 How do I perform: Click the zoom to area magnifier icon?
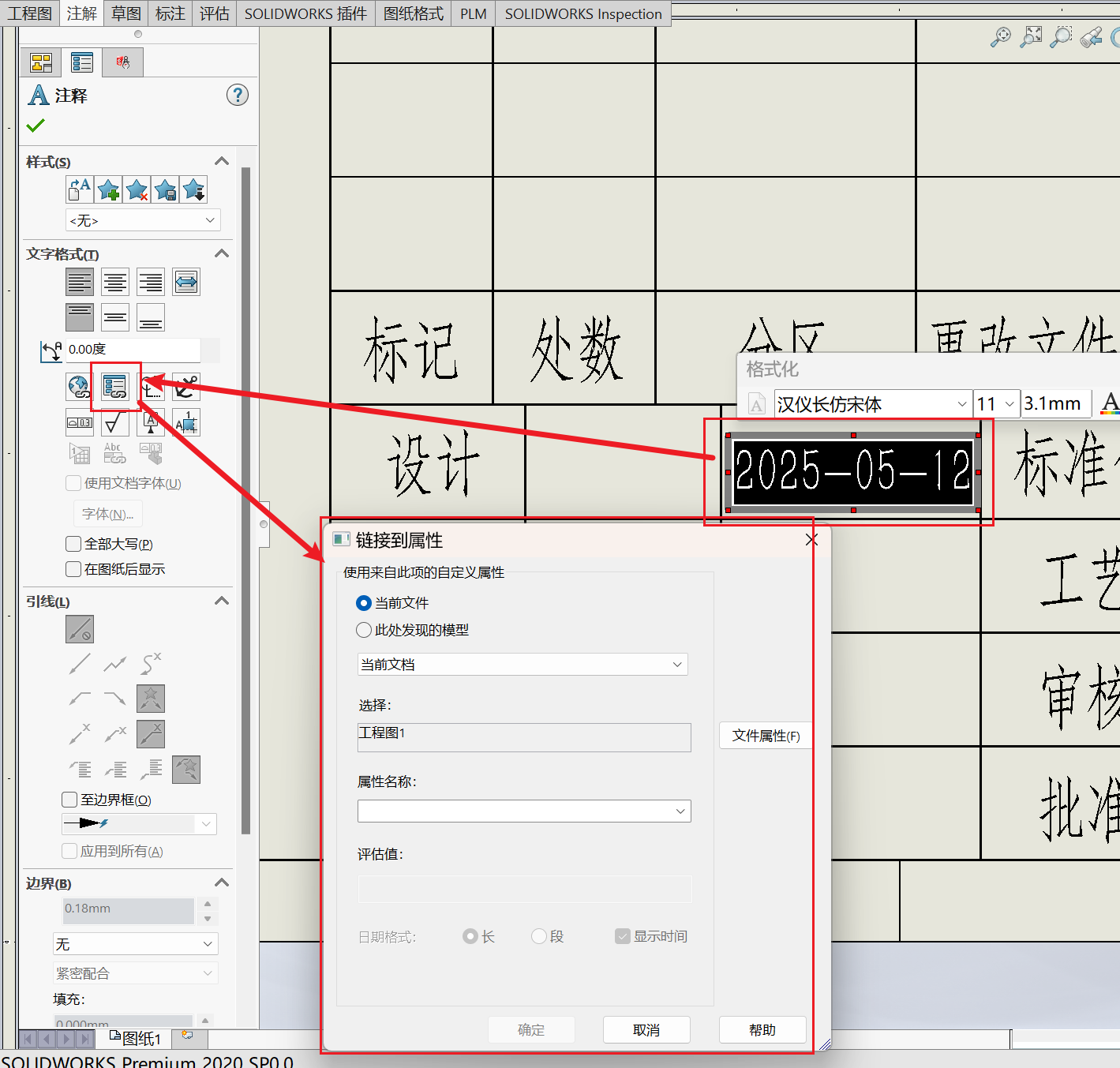tap(1061, 36)
